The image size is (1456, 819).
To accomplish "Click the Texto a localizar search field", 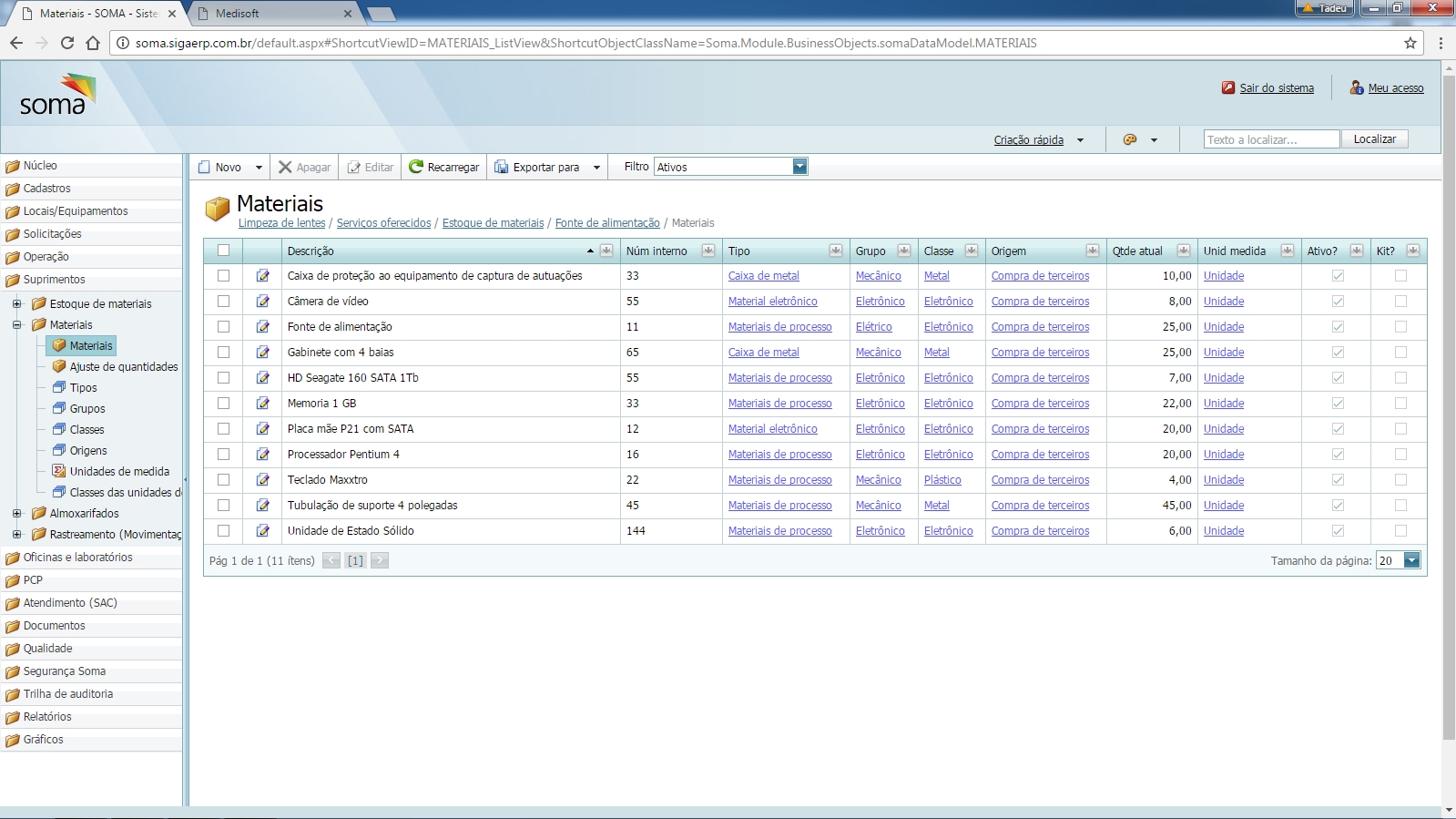I will click(x=1271, y=139).
